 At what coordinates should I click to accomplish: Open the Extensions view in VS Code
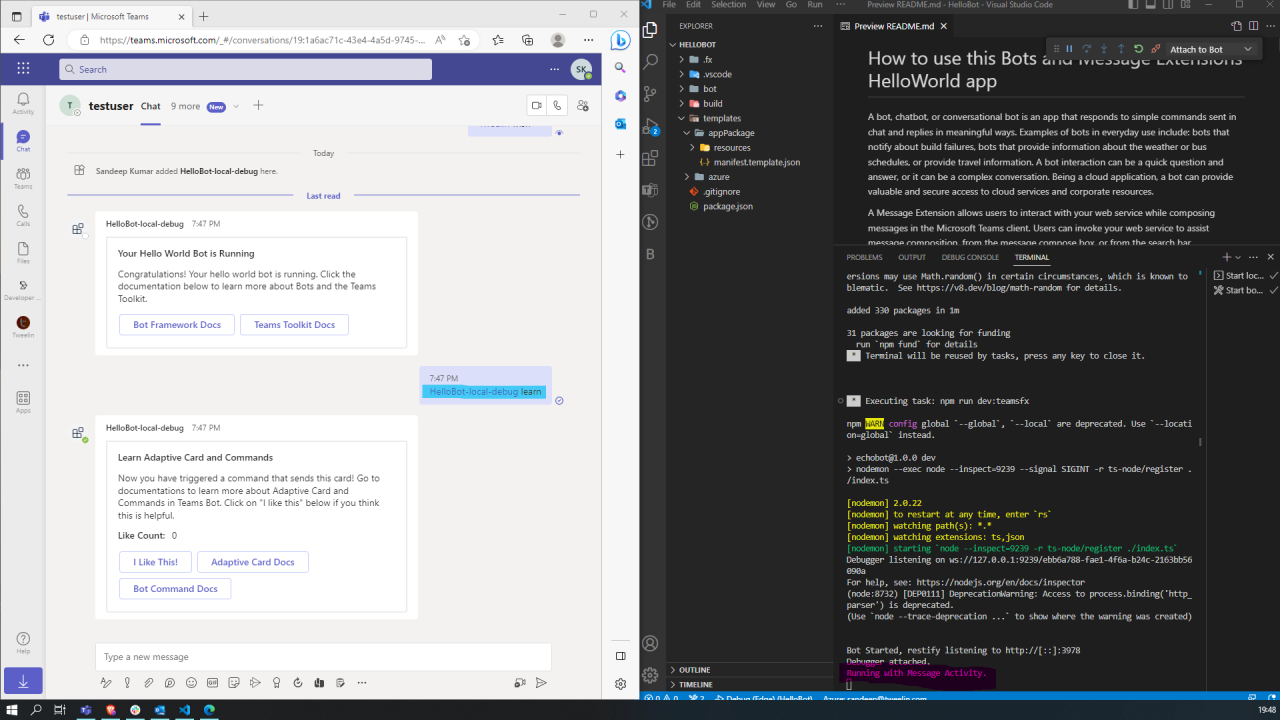(650, 157)
